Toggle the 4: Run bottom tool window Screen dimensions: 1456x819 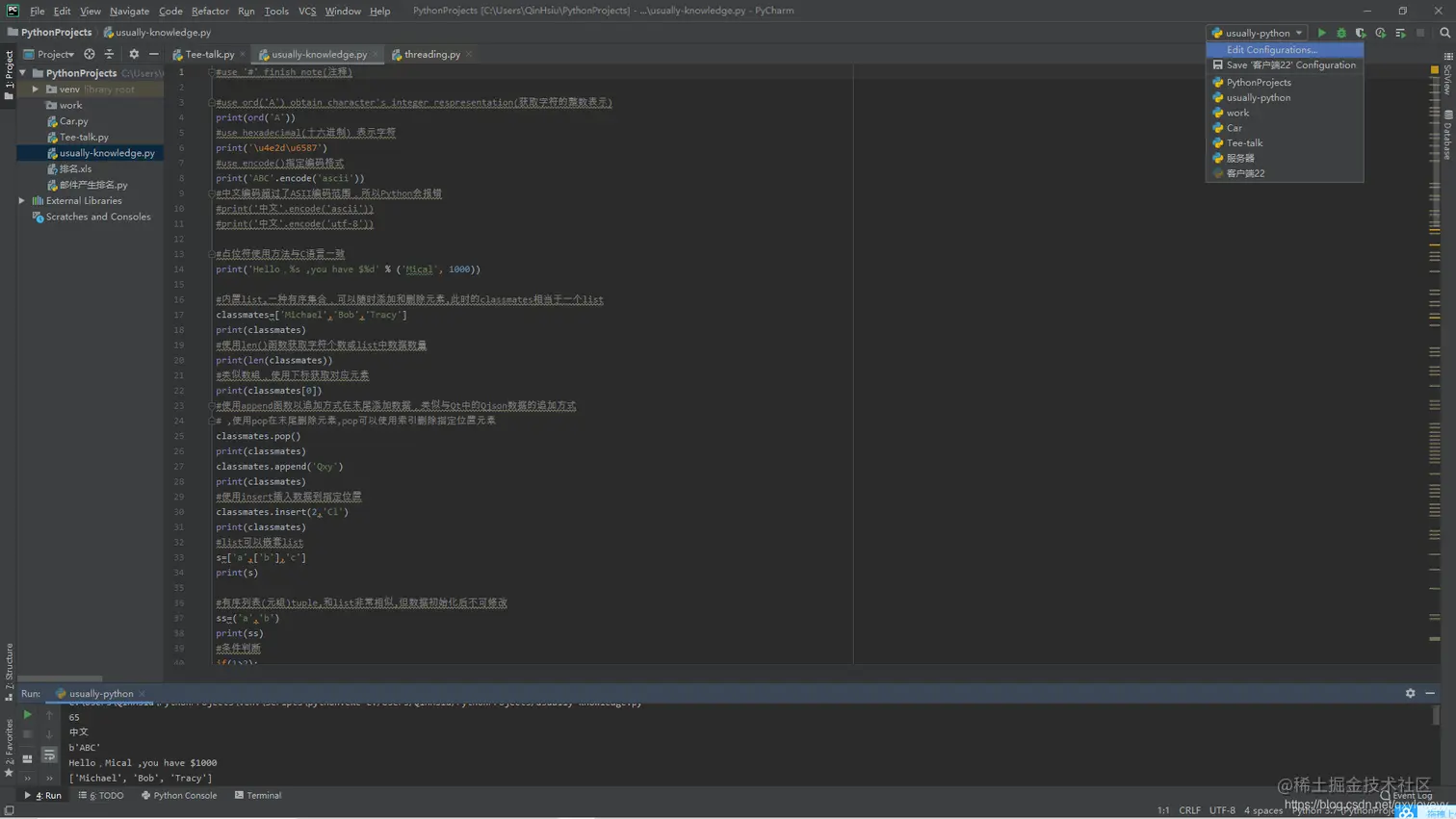coord(42,796)
